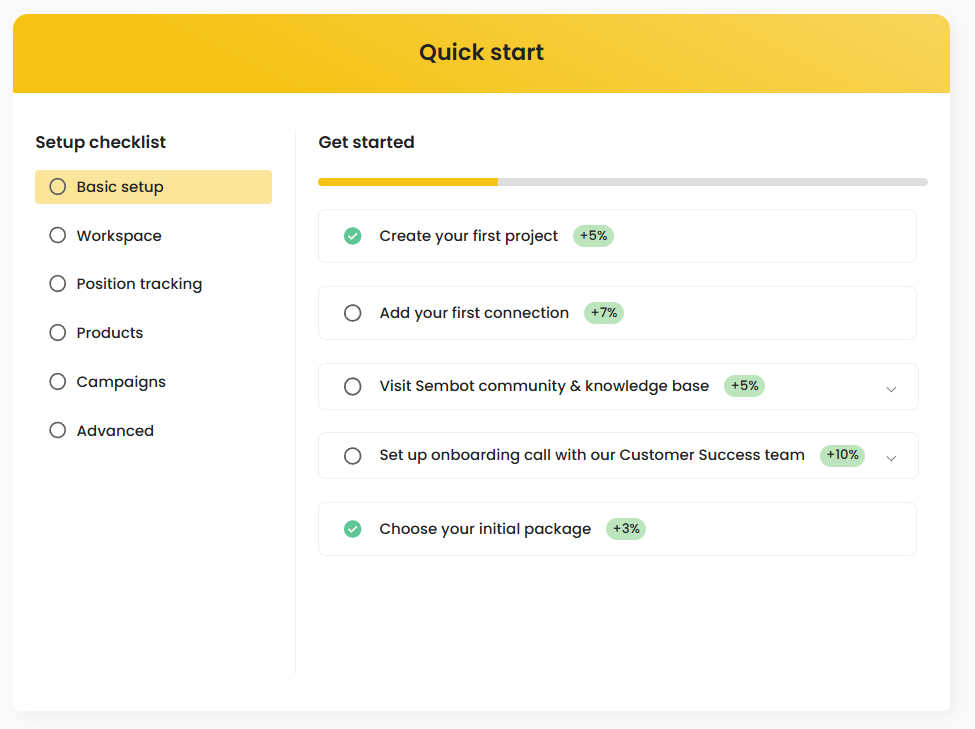Click the +3% badge on initial package
Screen dimensions: 975x729
click(x=626, y=529)
